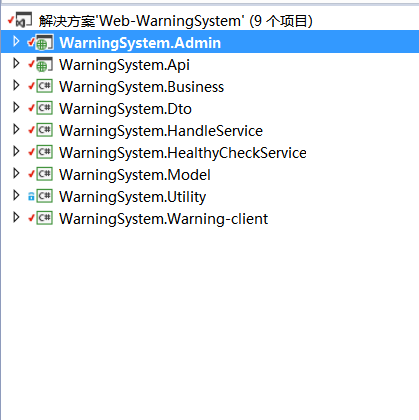Select the WarningSystem.Dto project name
Viewport: 419px width, 420px height.
point(125,109)
